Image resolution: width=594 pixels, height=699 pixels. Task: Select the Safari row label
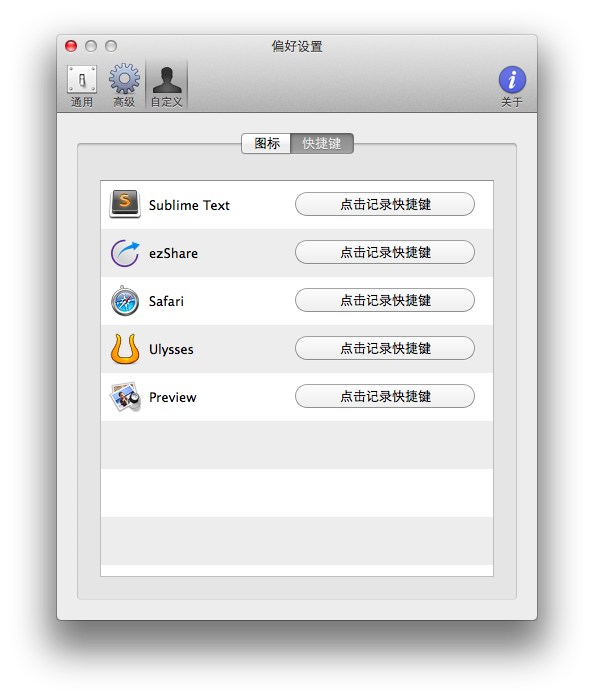click(166, 301)
